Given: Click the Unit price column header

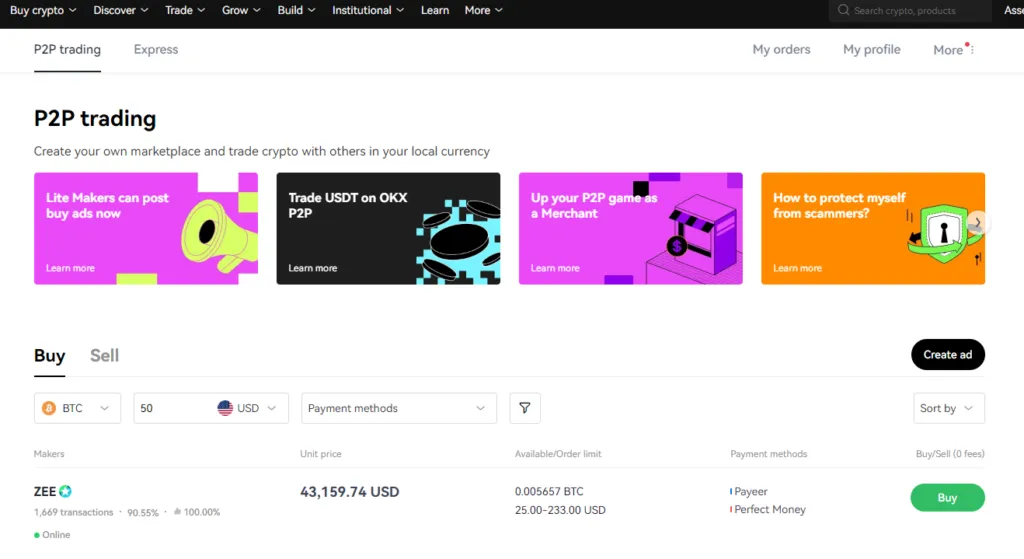Looking at the screenshot, I should coord(321,454).
